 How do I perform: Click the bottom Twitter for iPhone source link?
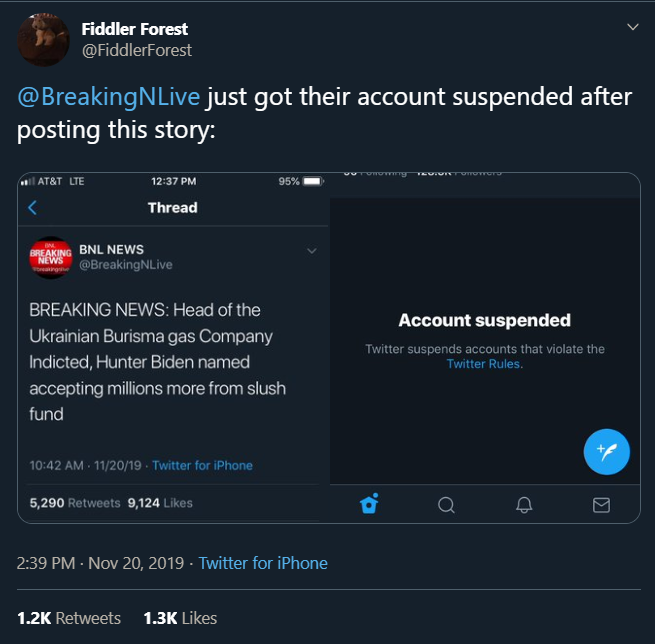pos(263,563)
